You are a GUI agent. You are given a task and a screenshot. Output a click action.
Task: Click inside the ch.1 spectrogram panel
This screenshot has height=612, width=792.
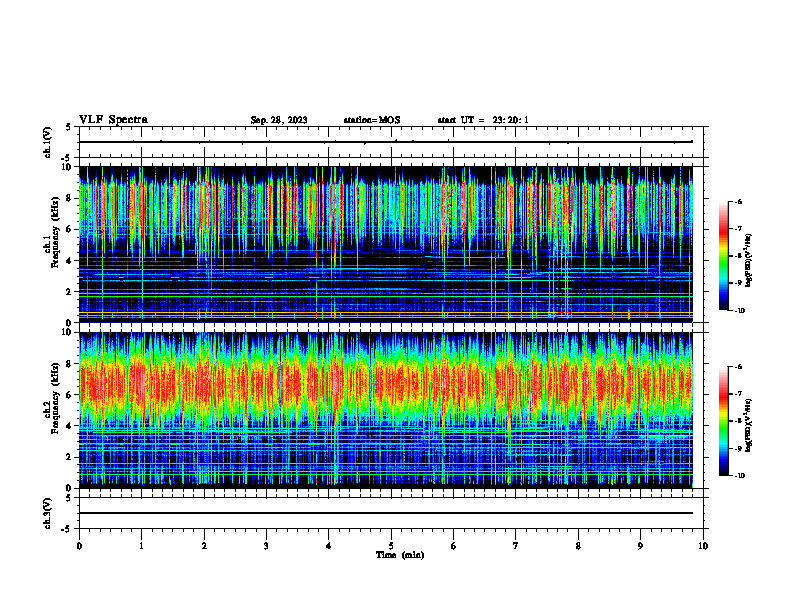[386, 244]
